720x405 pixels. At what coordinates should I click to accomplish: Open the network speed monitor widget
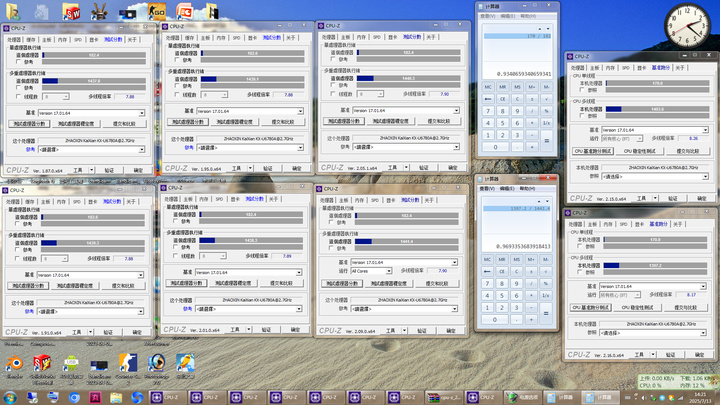(x=677, y=381)
